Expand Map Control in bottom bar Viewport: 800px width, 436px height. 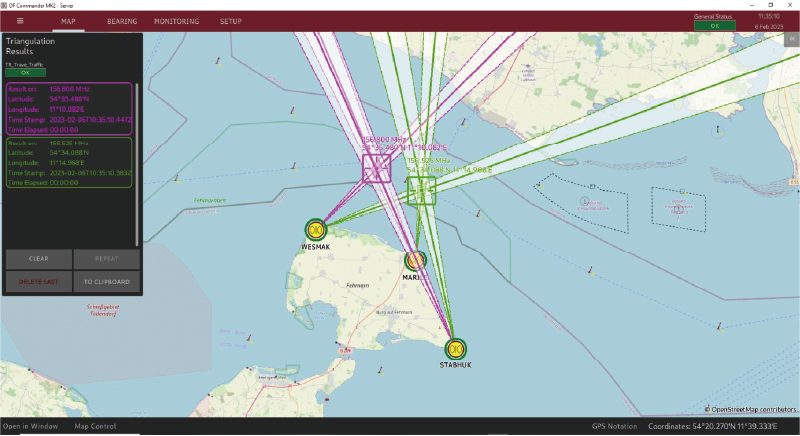click(95, 427)
